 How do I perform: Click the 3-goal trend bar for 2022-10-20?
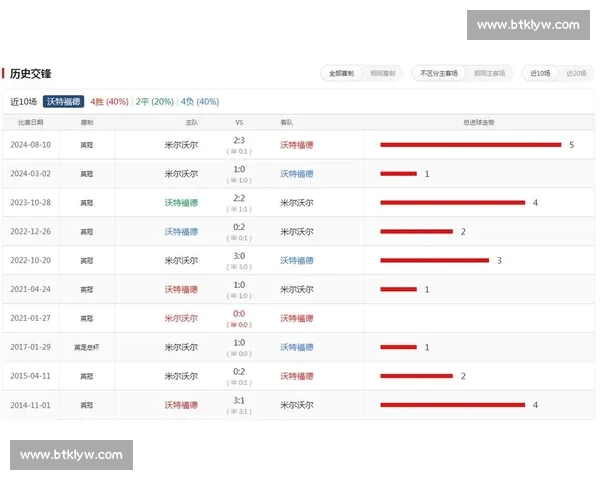(435, 260)
